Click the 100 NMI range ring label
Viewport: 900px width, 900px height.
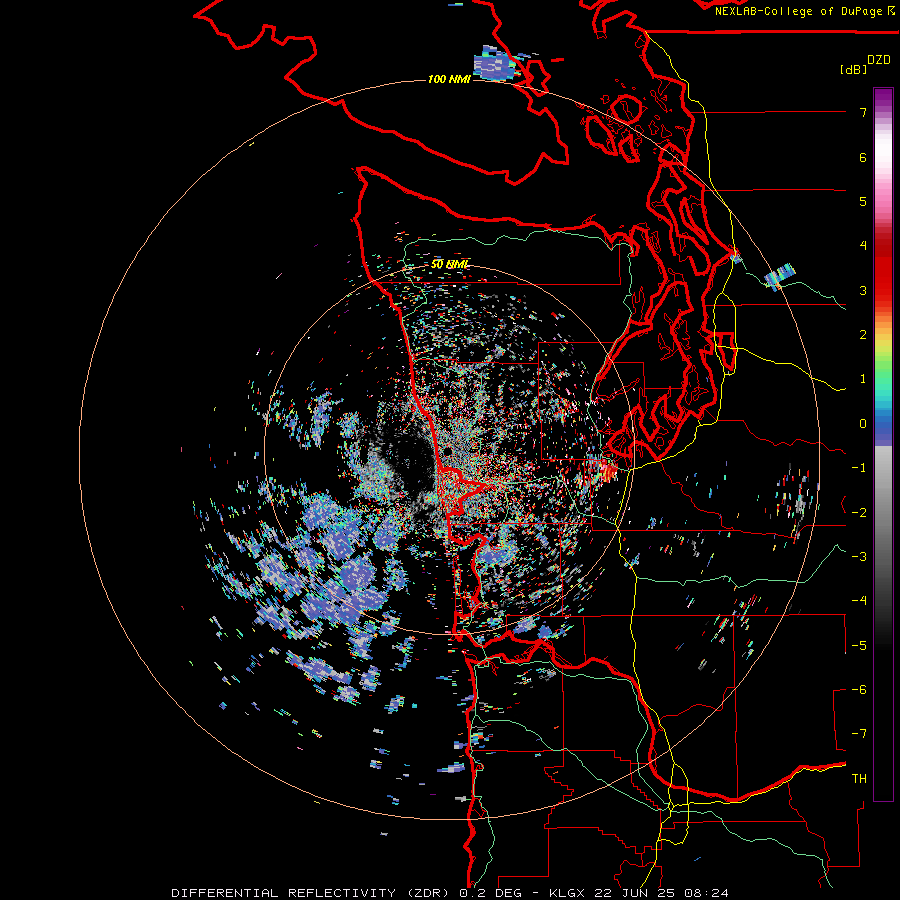click(449, 79)
